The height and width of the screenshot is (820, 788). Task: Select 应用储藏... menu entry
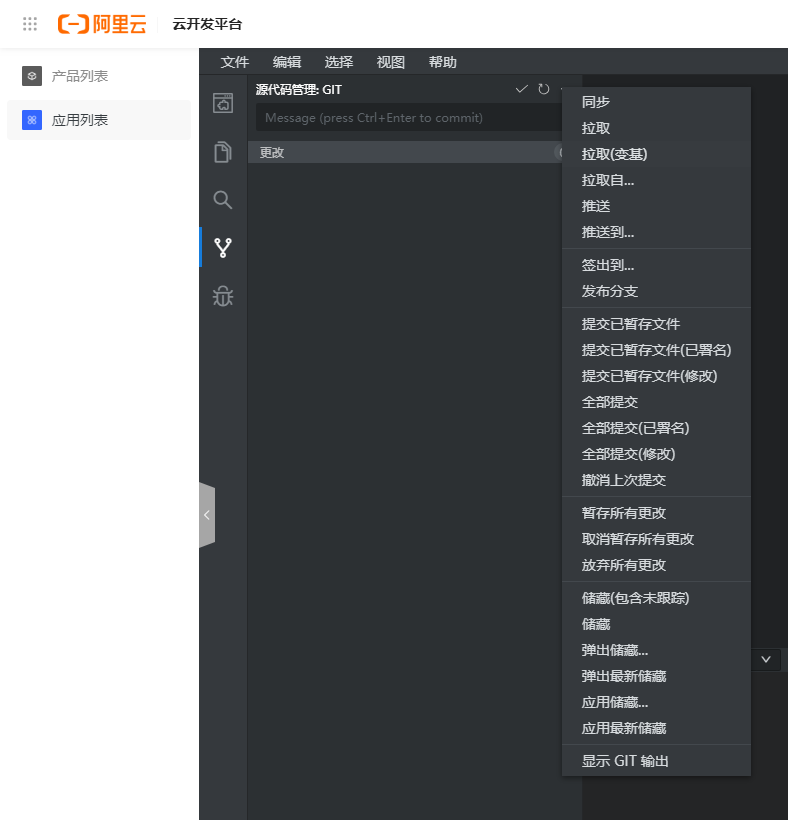(656, 702)
